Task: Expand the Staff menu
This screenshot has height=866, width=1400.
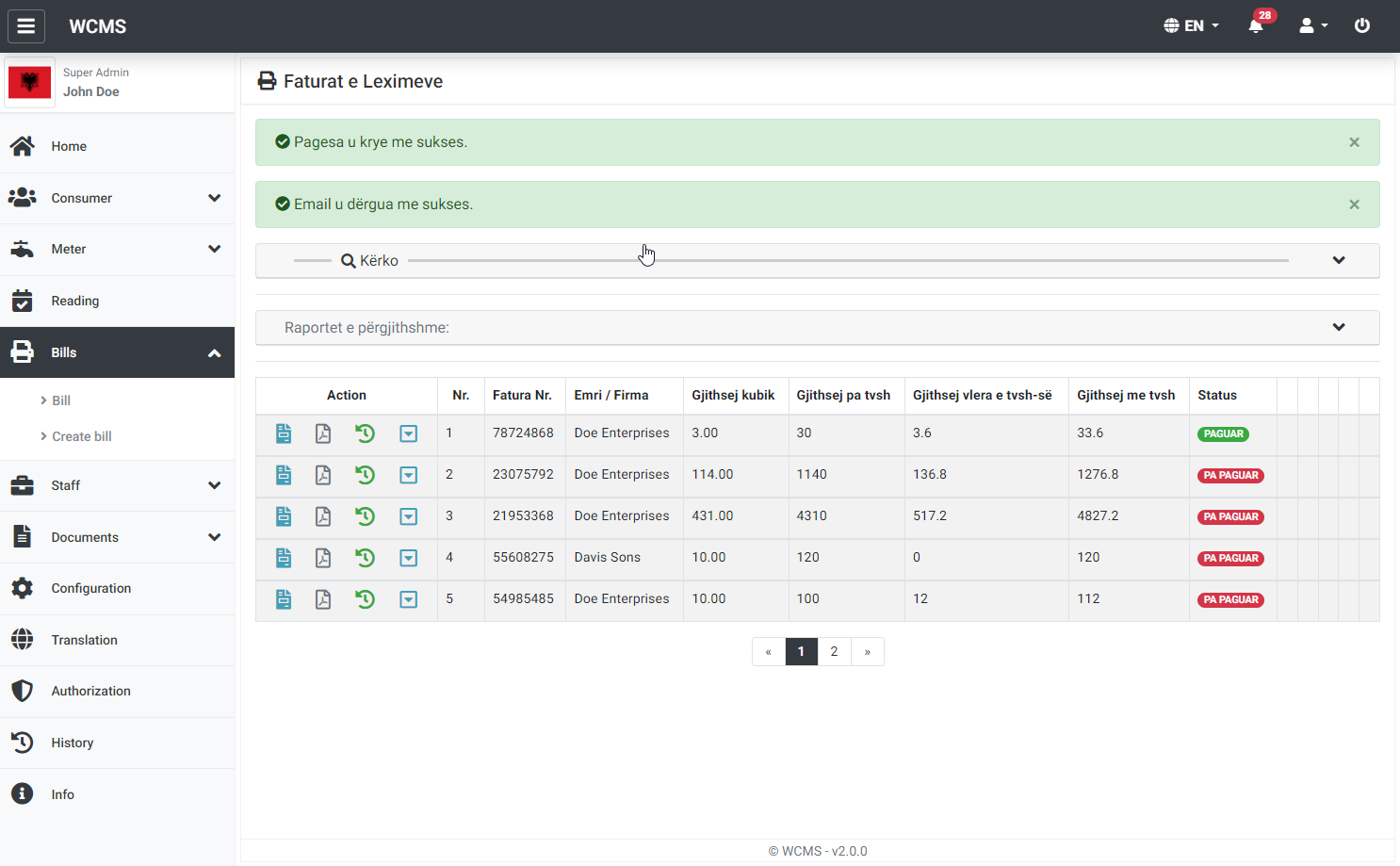Action: coord(117,485)
